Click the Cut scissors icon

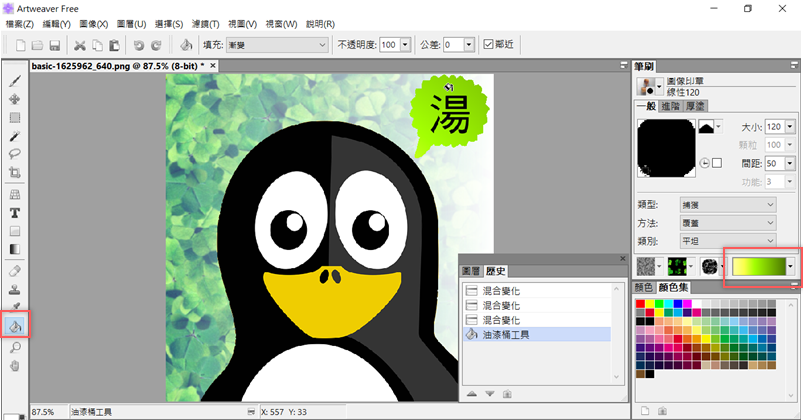(x=81, y=45)
